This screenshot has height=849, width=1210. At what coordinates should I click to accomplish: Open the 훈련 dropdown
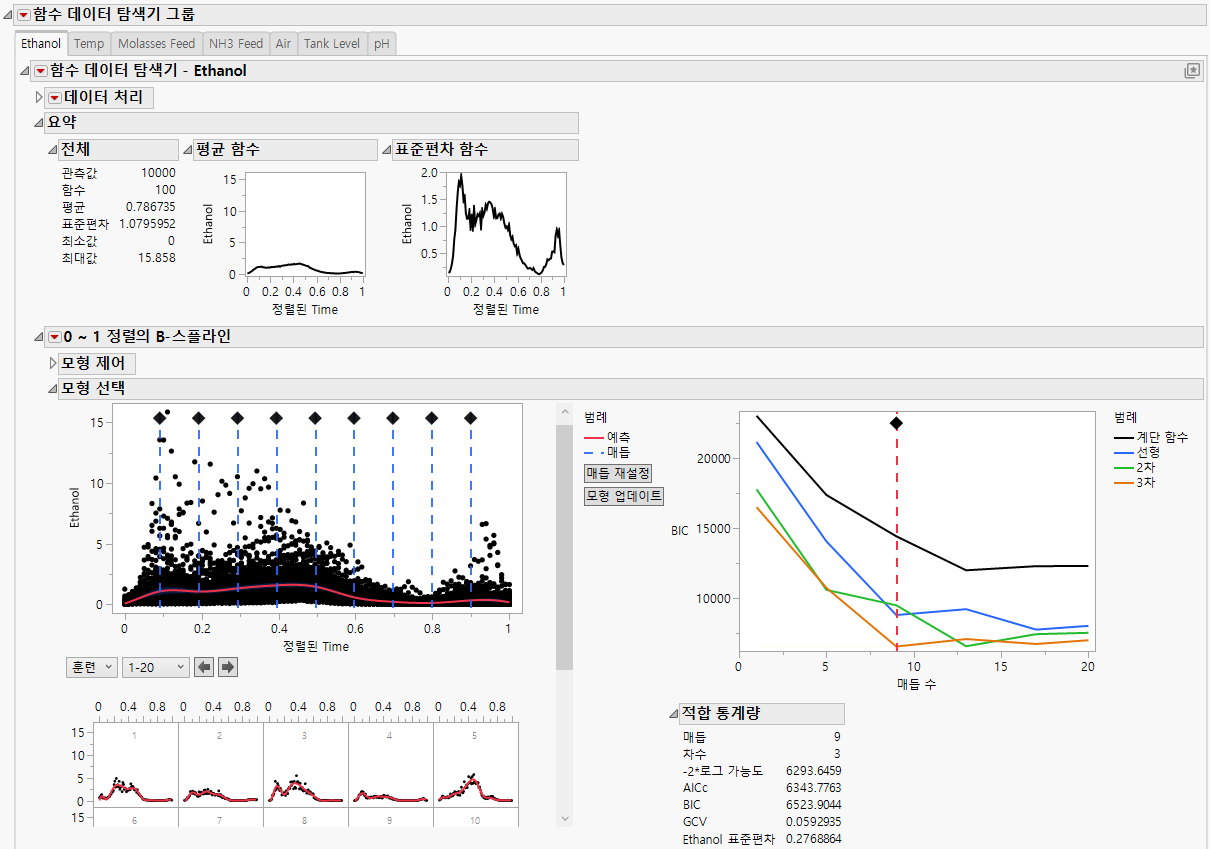(x=91, y=667)
